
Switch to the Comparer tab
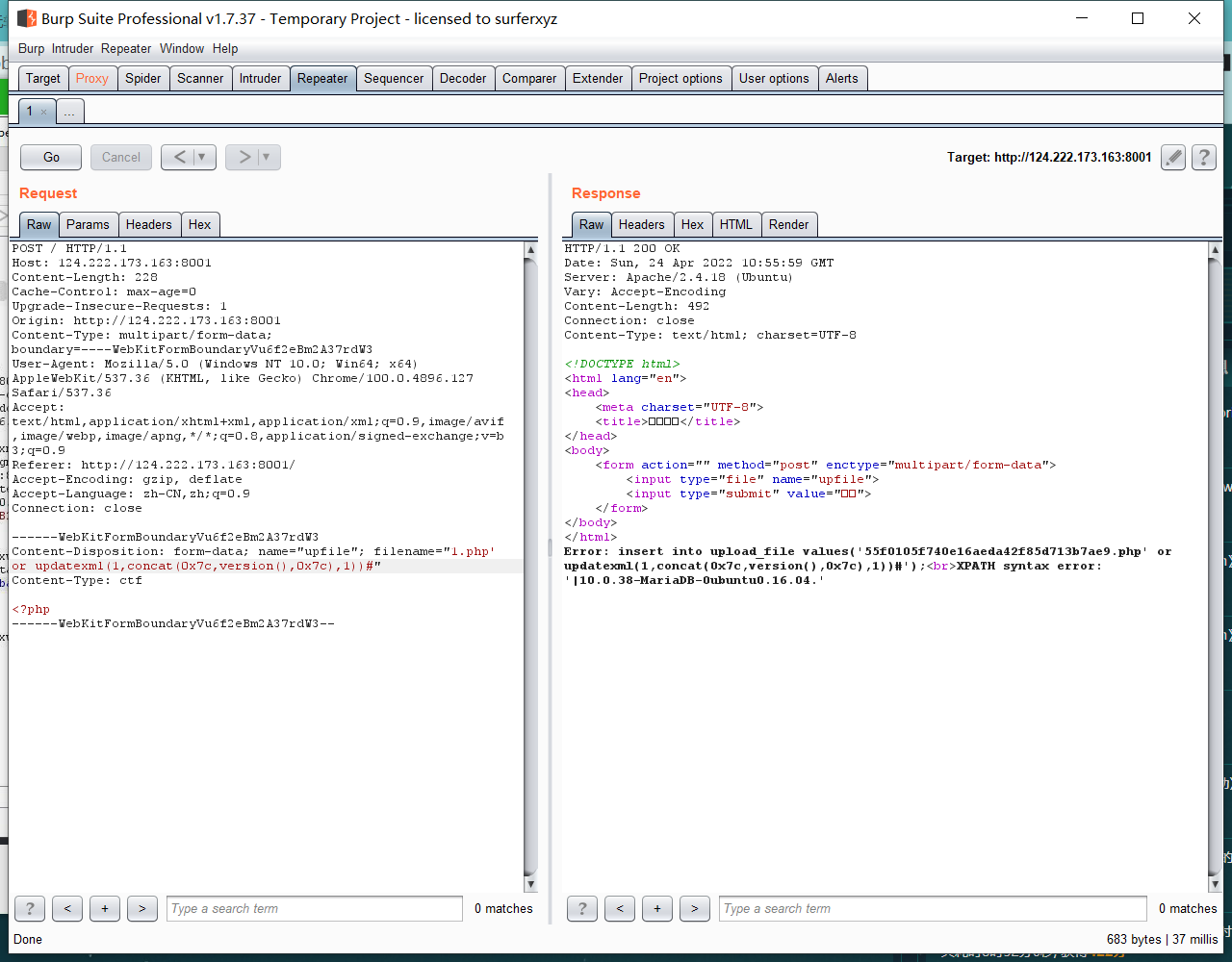[529, 79]
